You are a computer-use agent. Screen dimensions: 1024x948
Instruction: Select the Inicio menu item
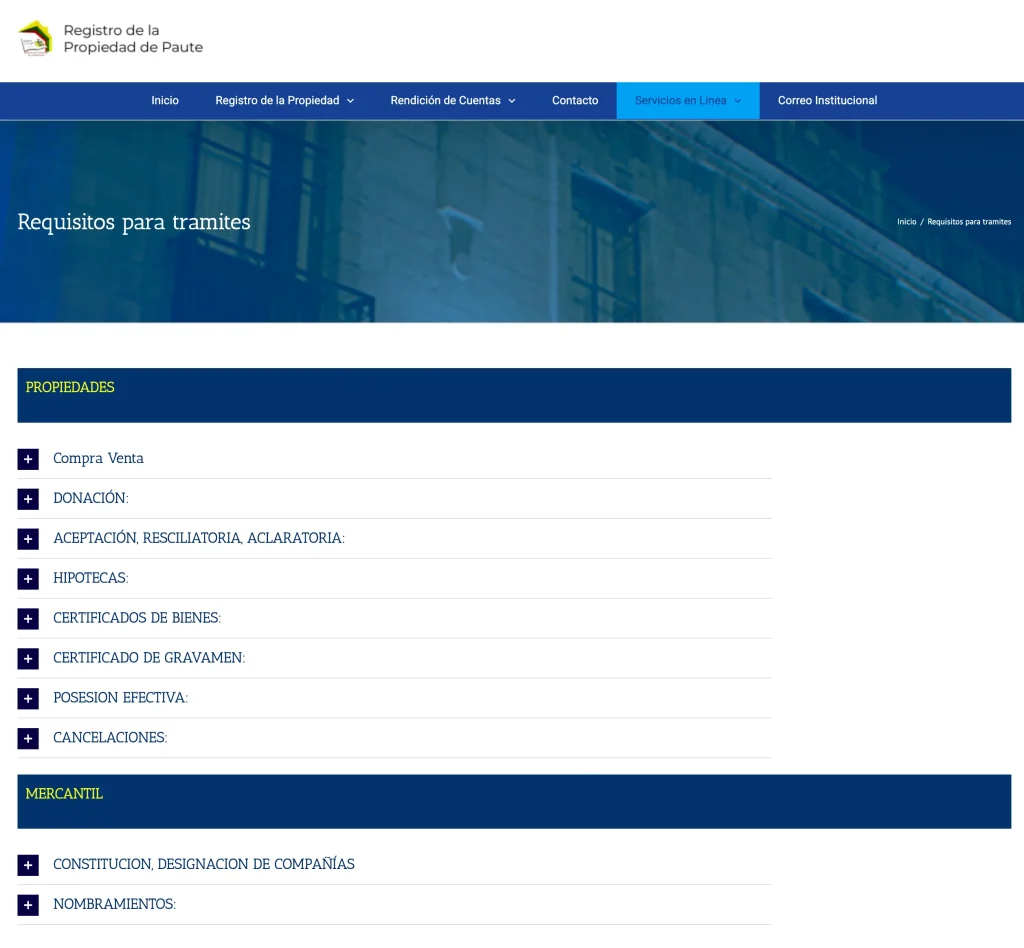[165, 100]
